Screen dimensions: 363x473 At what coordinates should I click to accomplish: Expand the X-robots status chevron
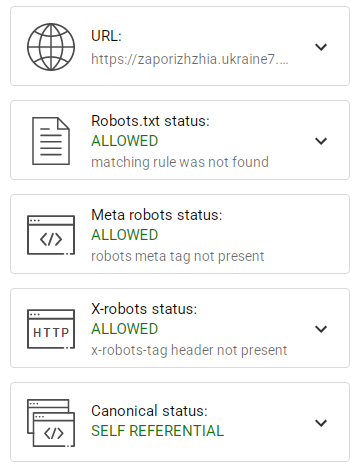(x=321, y=329)
